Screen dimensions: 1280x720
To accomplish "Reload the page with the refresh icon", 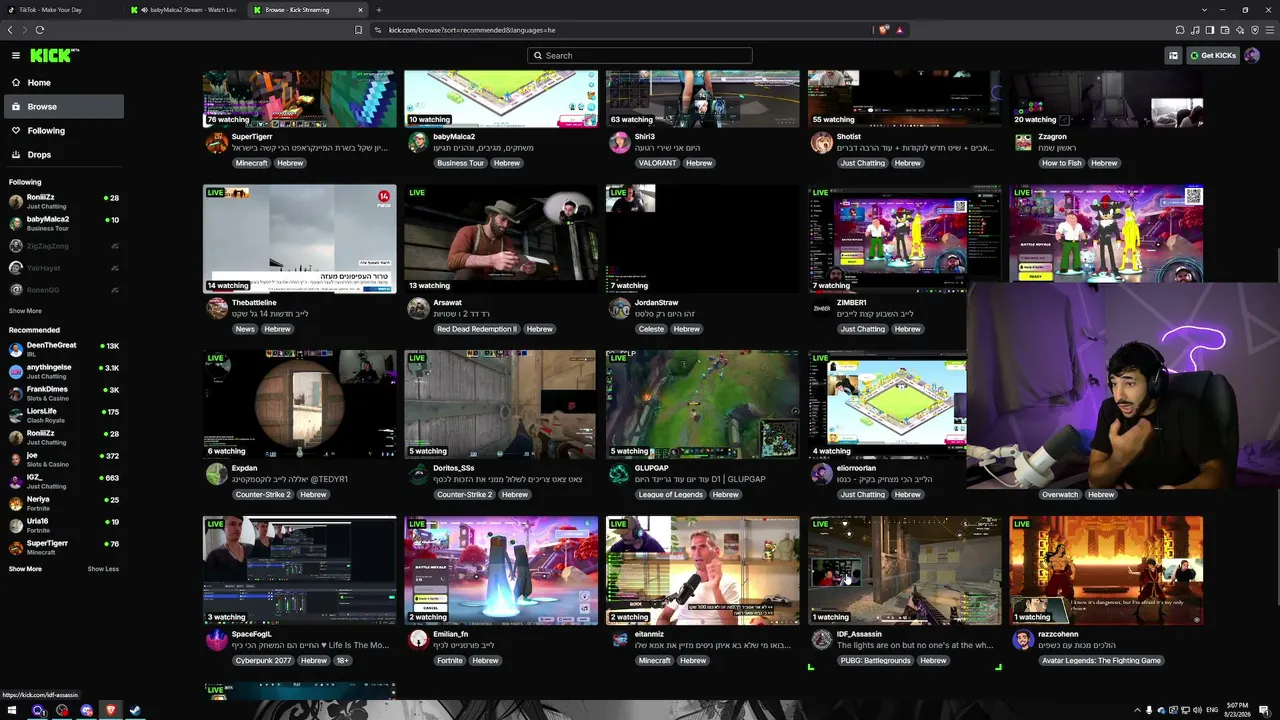I will 40,30.
